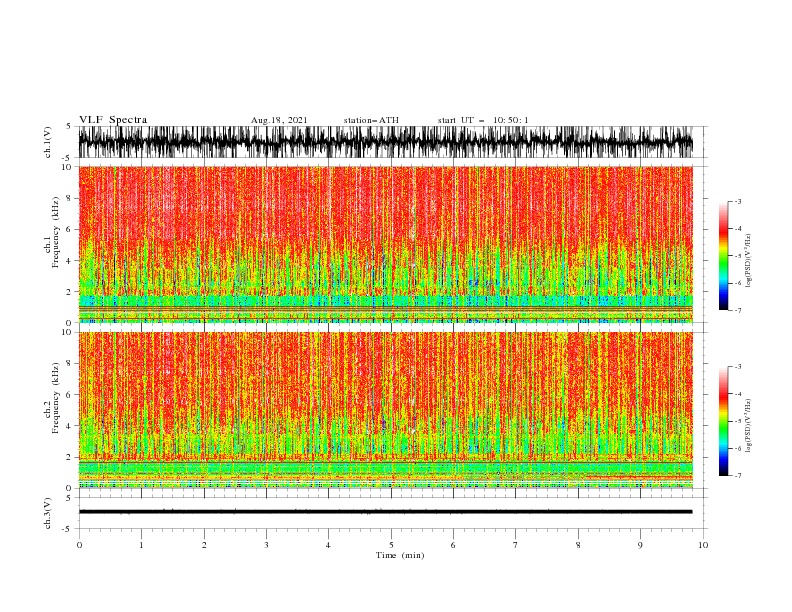Viewport: 792px width, 612px height.
Task: Click the ch.1 PSD color bar
Action: (x=723, y=256)
